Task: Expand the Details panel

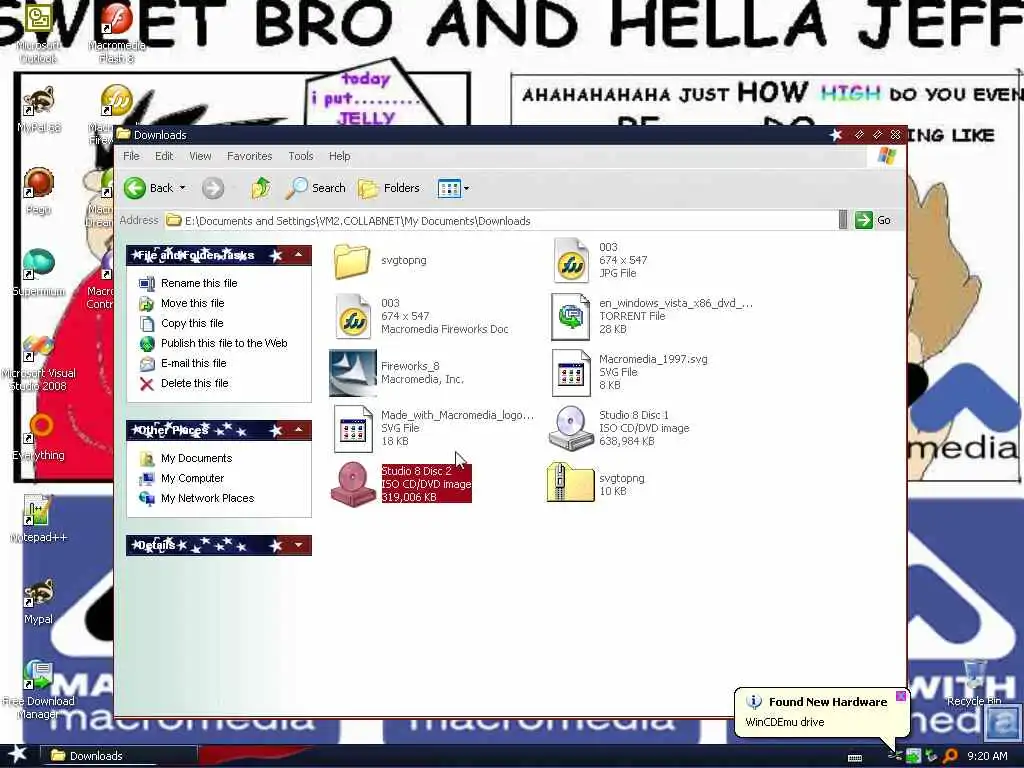Action: coord(298,545)
